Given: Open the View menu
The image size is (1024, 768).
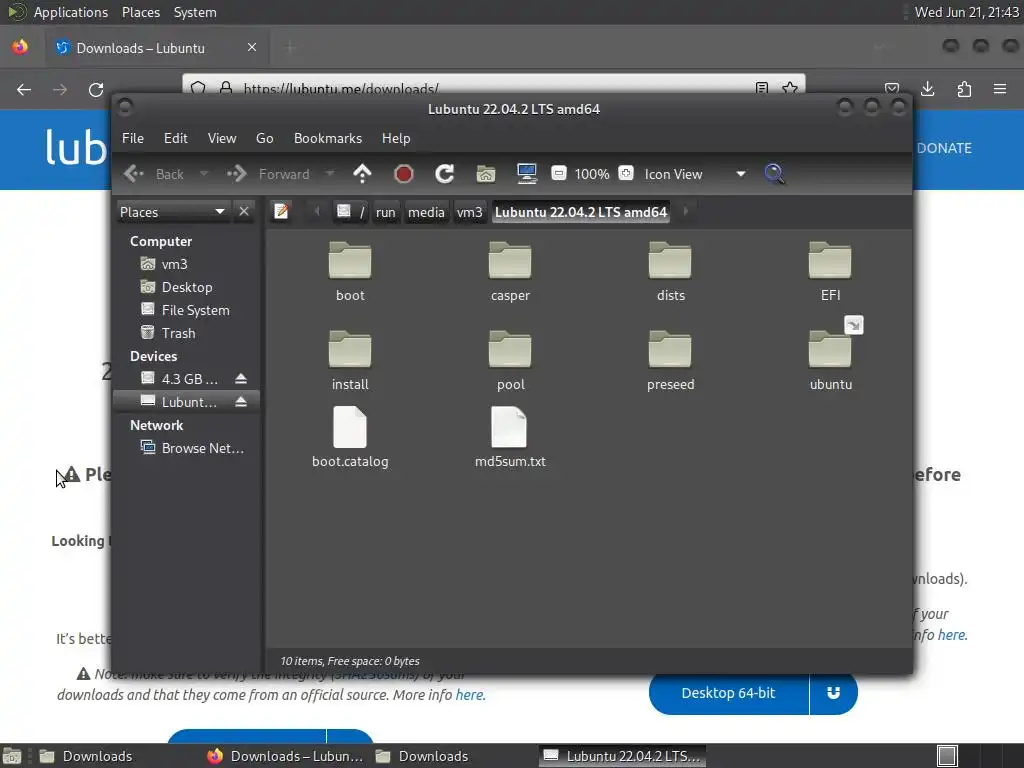Looking at the screenshot, I should (222, 138).
